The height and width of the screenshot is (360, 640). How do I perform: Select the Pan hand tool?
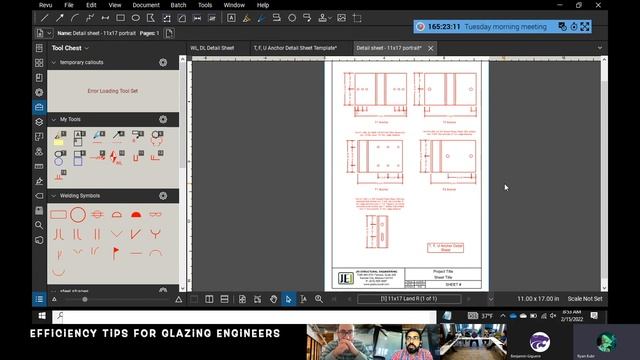273,299
